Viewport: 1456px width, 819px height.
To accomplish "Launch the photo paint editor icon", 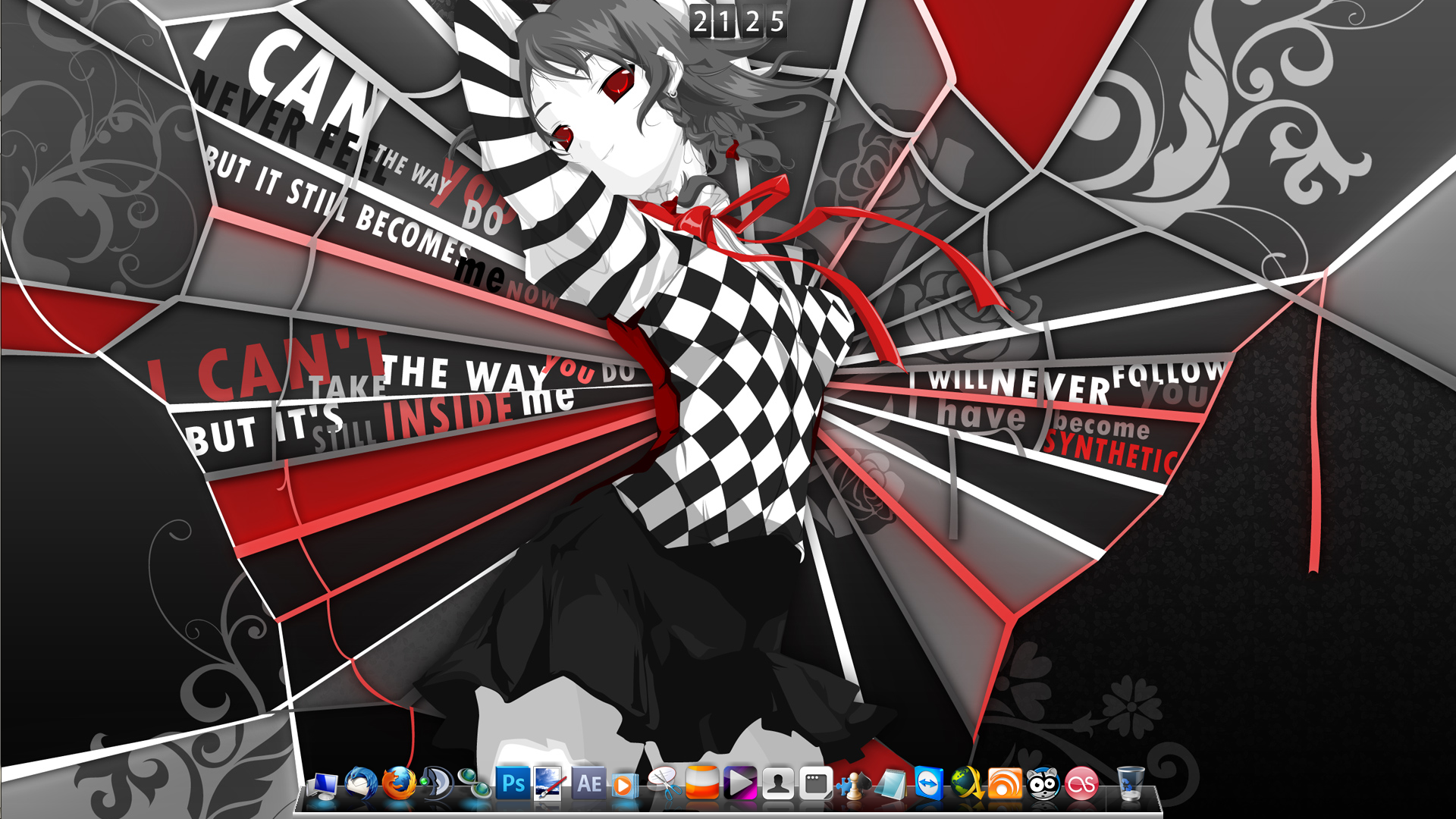I will [549, 783].
